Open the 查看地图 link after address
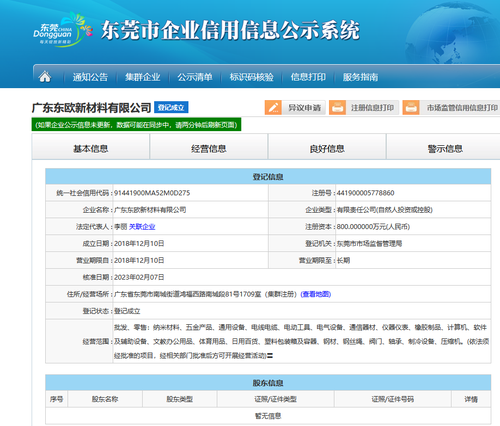The height and width of the screenshot is (426, 500). [x=316, y=294]
